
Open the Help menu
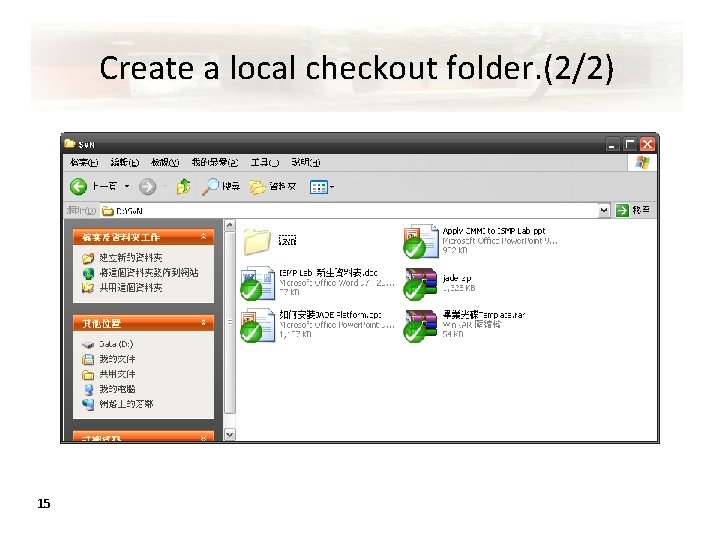click(x=305, y=162)
